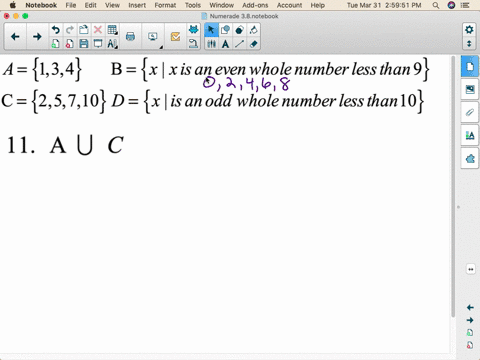Open the Gallery sidebar tab
Screen dimensions: 480x360
click(x=470, y=89)
